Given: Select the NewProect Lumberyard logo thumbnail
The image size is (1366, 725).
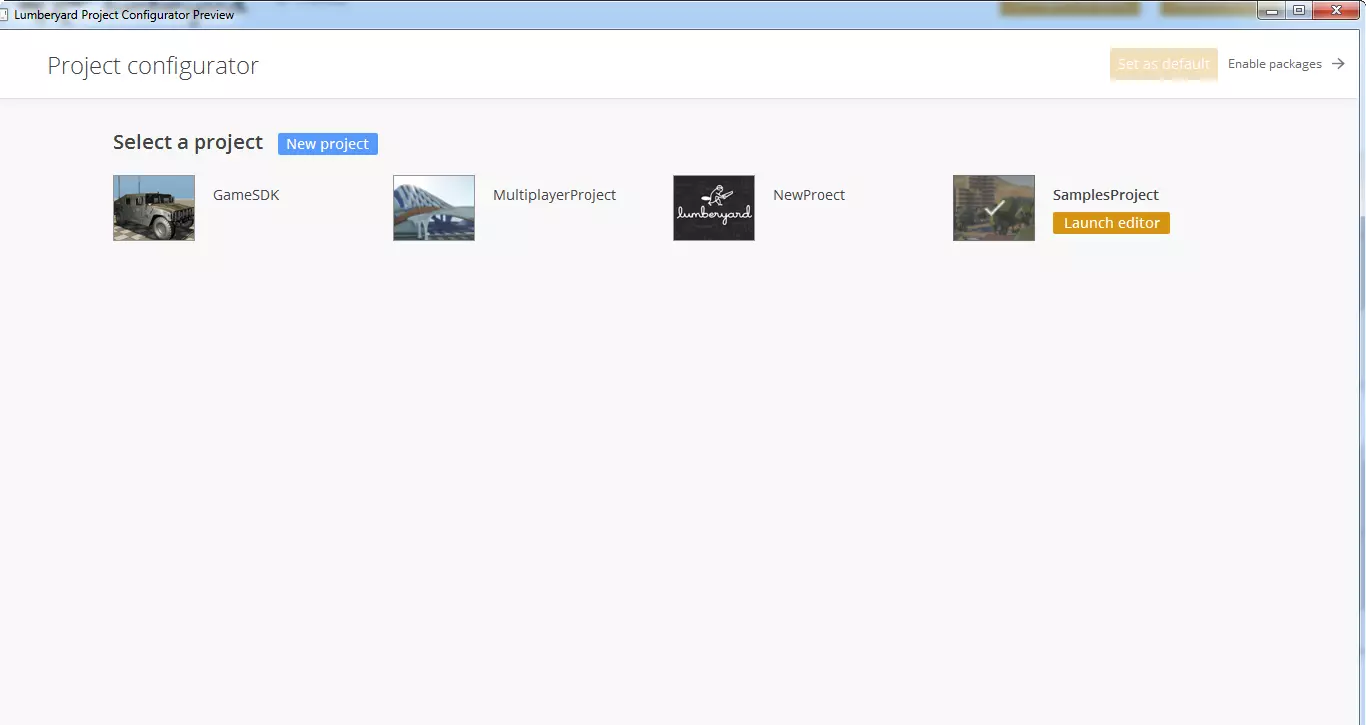Looking at the screenshot, I should pos(713,208).
